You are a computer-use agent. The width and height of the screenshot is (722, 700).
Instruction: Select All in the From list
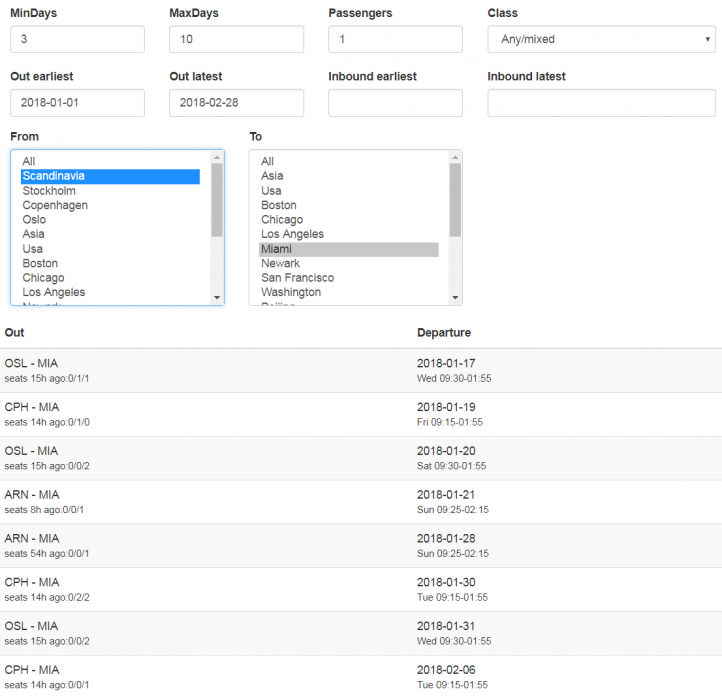tap(29, 161)
